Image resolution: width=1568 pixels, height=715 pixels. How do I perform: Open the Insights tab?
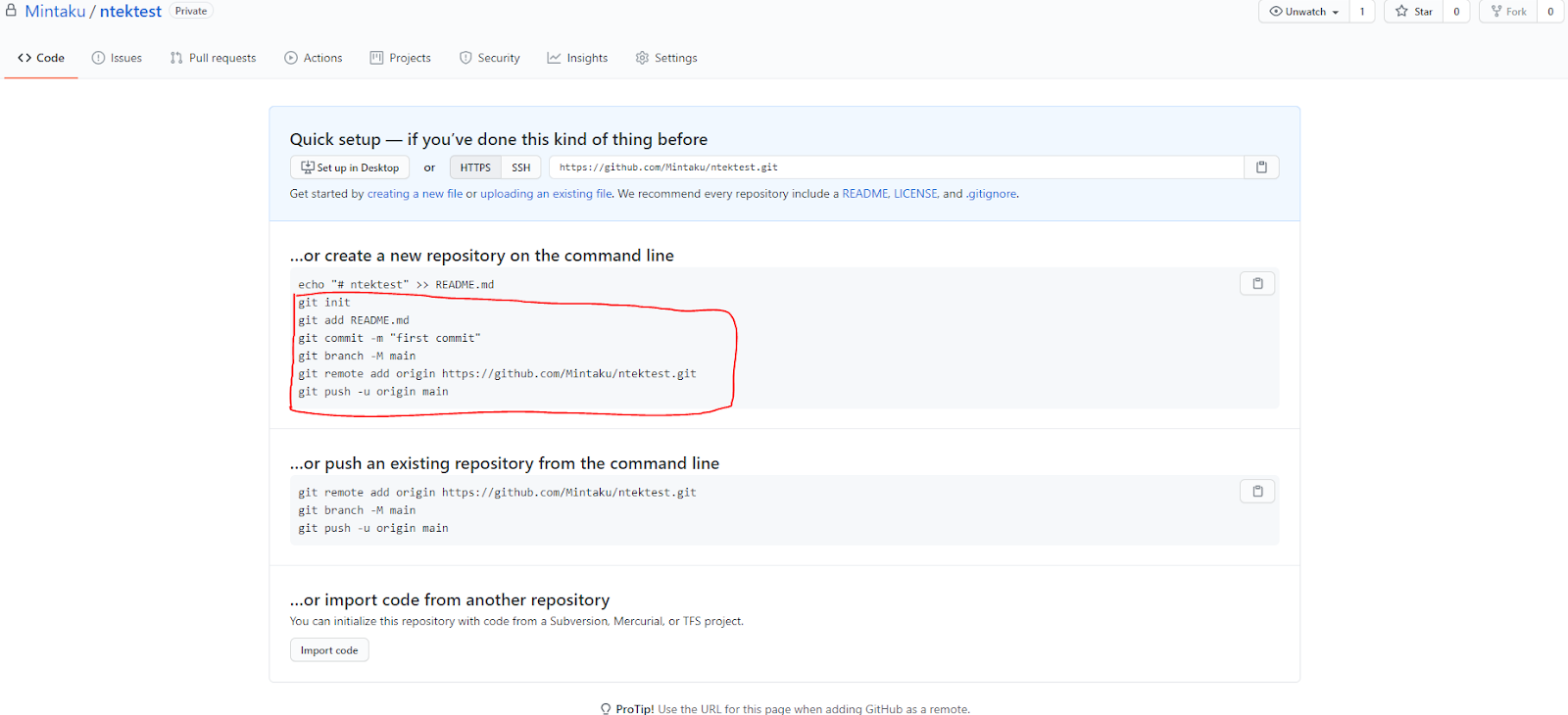point(577,58)
